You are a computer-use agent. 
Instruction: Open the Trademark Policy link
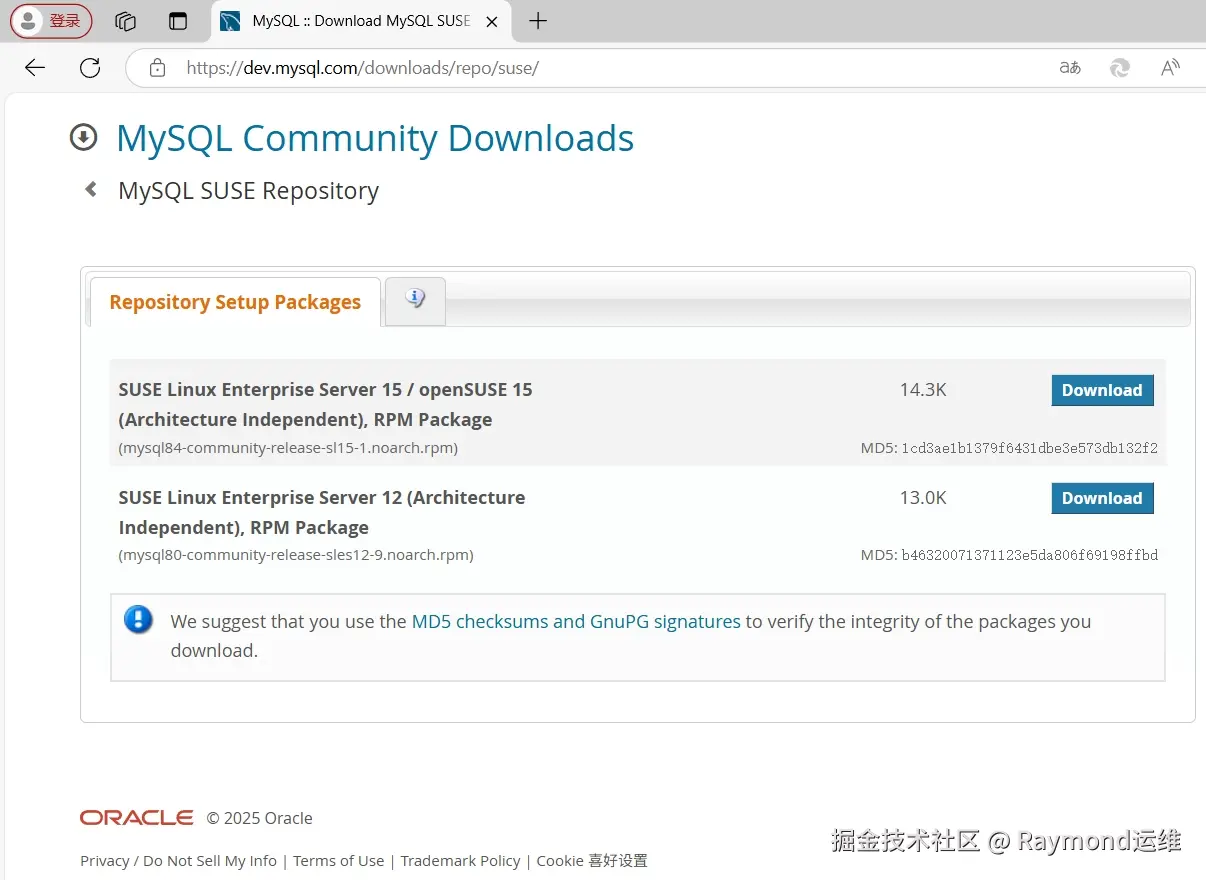point(460,861)
